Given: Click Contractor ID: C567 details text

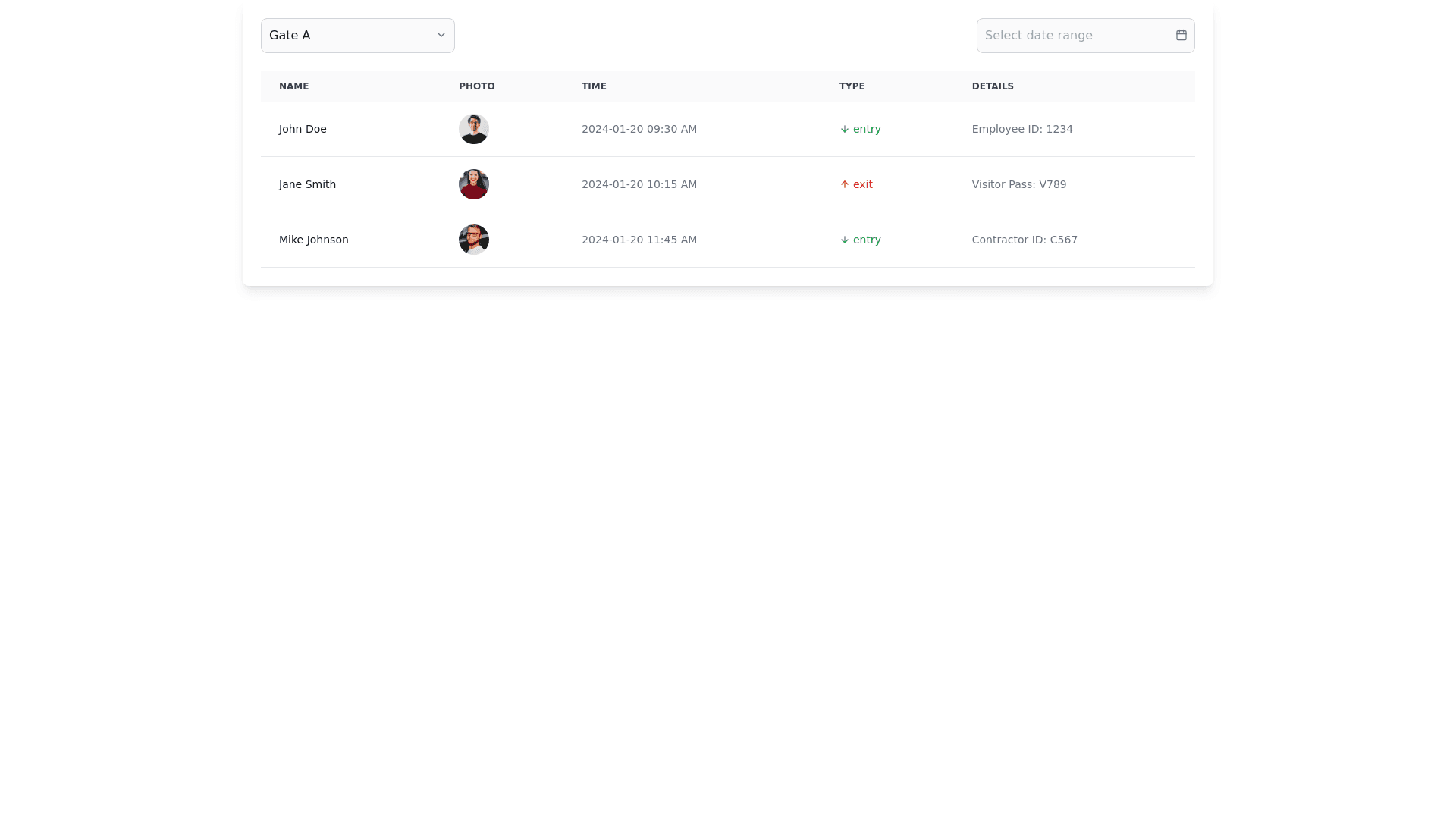Looking at the screenshot, I should [x=1025, y=240].
